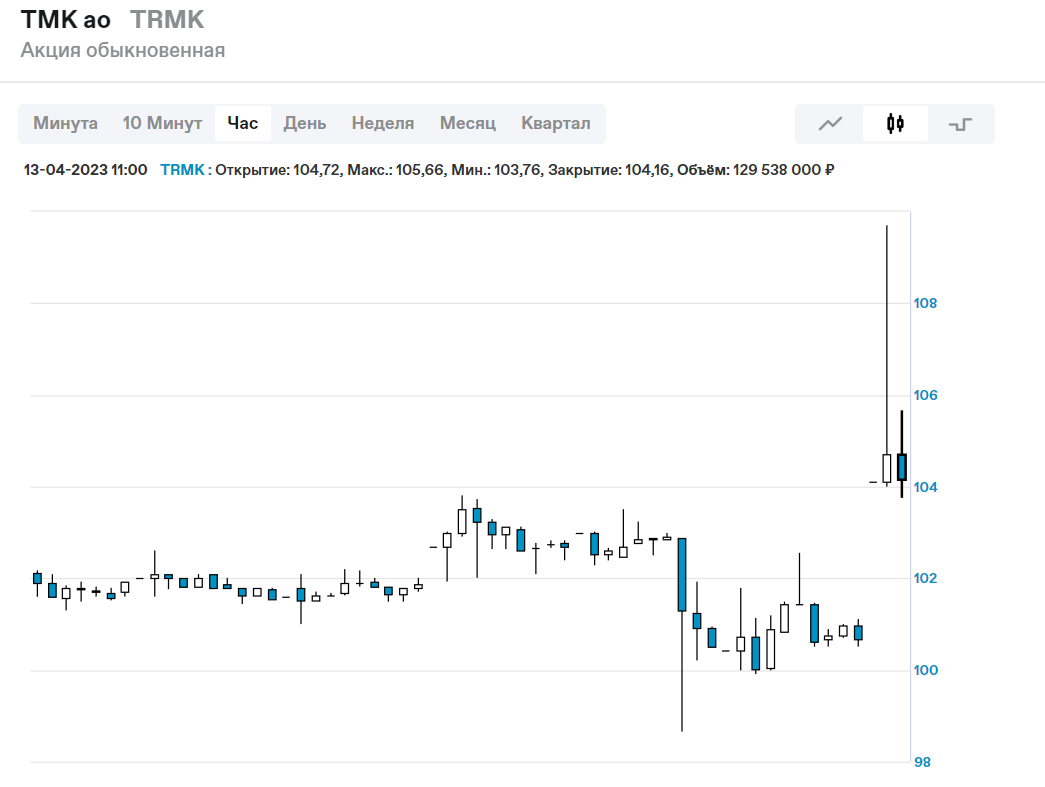
Task: Select the Минута timeframe tab
Action: 65,123
